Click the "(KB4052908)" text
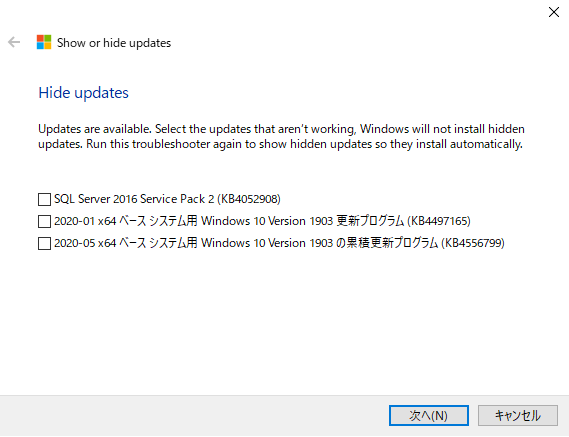The height and width of the screenshot is (437, 569). point(249,199)
